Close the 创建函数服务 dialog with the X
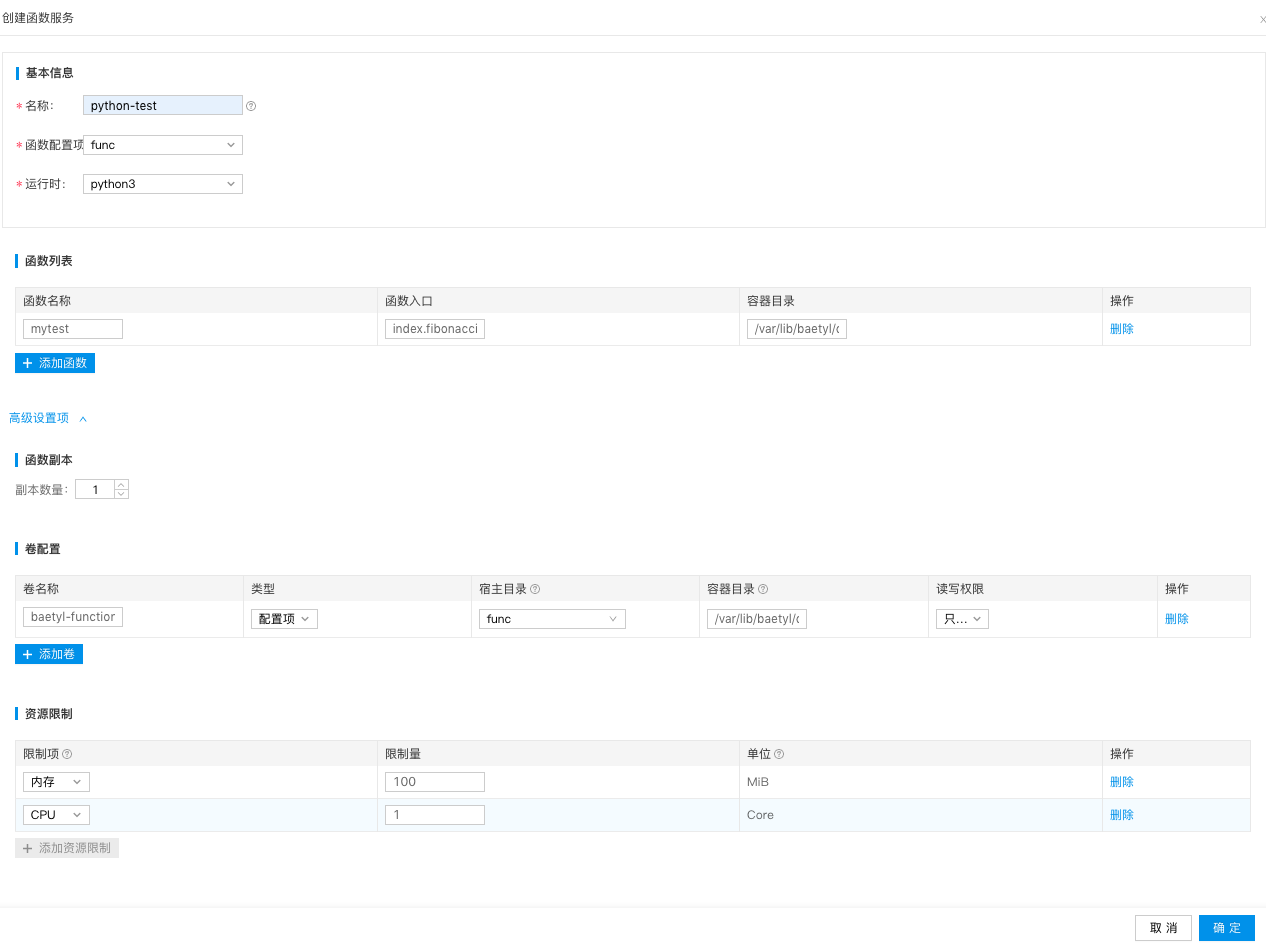Image resolution: width=1266 pixels, height=945 pixels. tap(1262, 19)
